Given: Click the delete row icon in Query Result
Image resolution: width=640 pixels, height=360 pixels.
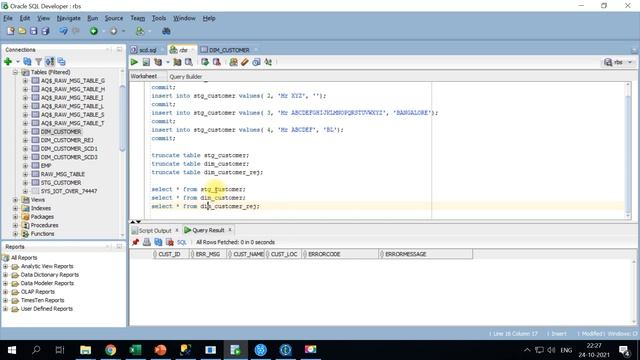Looking at the screenshot, I should [x=169, y=242].
